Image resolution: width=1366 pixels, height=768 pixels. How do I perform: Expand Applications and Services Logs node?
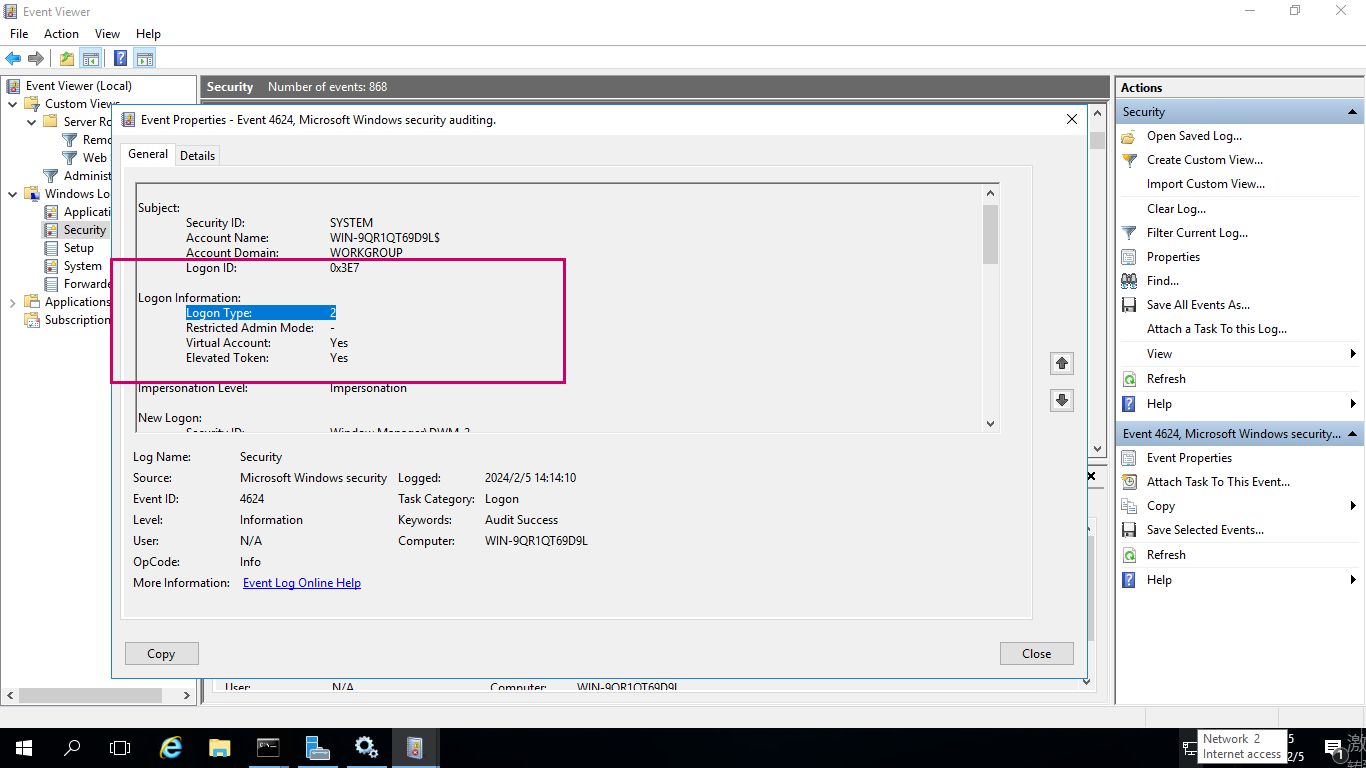point(12,302)
